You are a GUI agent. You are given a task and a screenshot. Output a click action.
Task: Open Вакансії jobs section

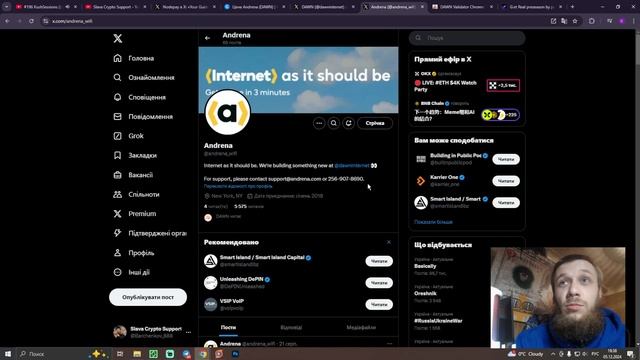[x=133, y=175]
